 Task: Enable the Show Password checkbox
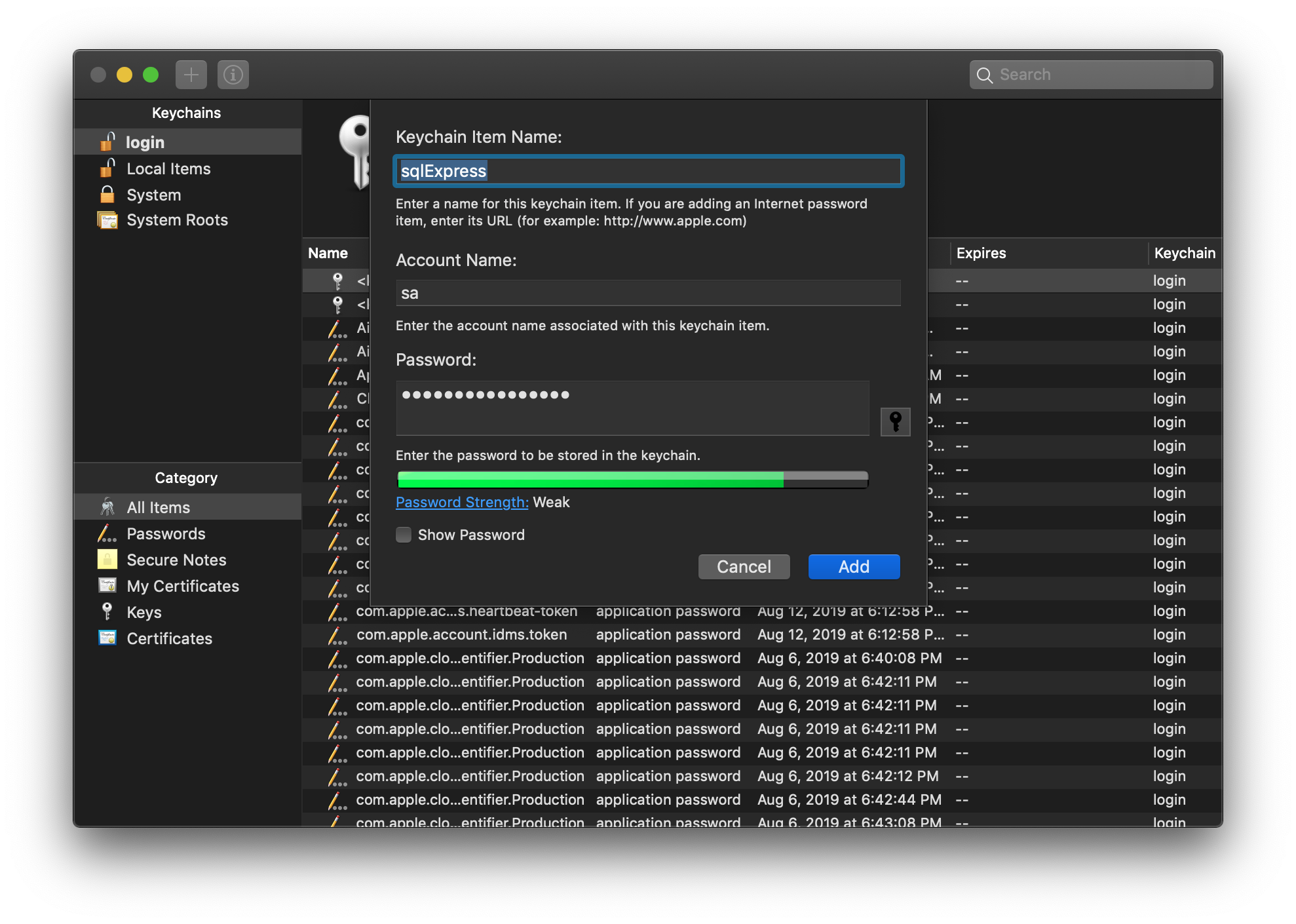coord(404,535)
